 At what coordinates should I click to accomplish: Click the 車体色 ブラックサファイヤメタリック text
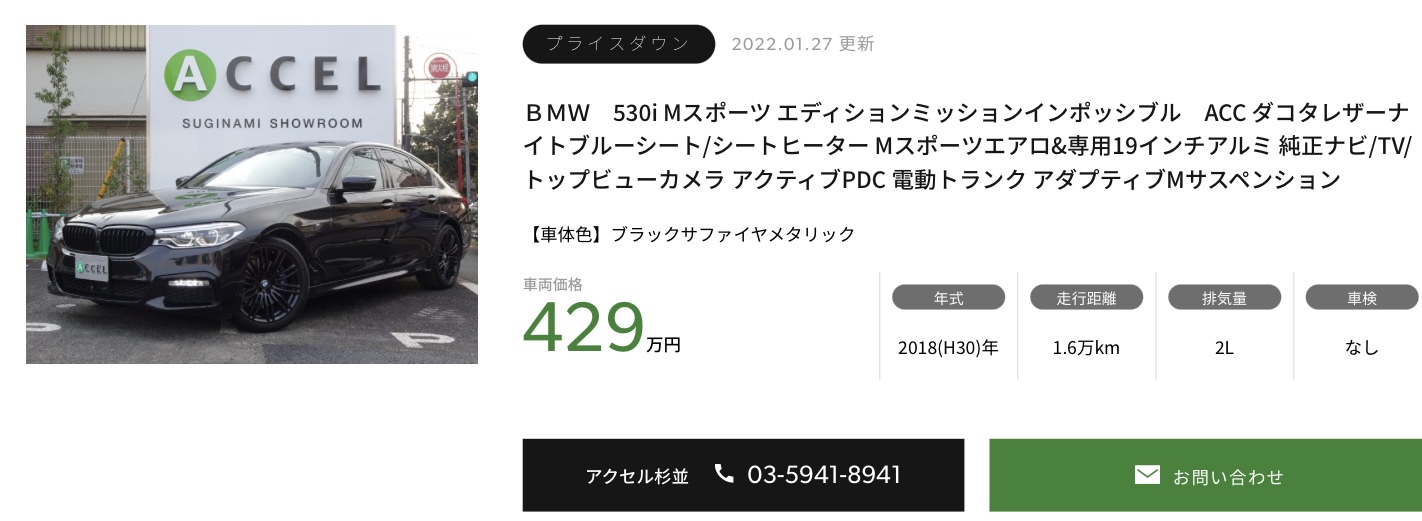pyautogui.click(x=689, y=234)
